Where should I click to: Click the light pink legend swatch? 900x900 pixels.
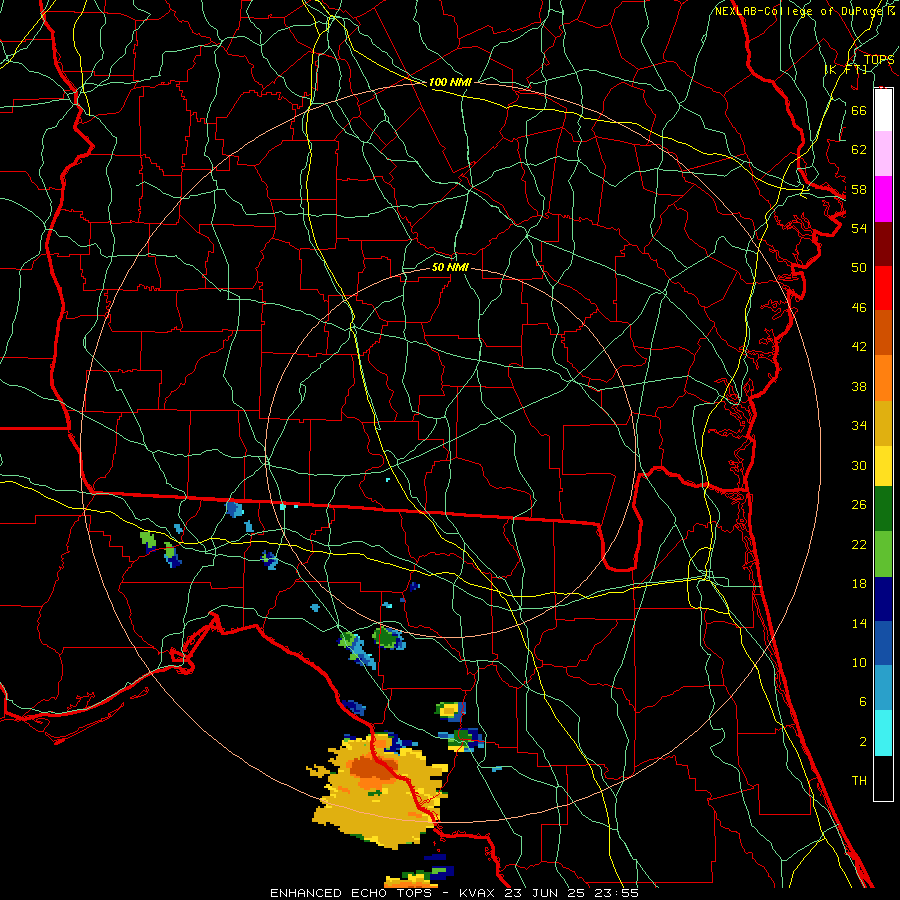click(x=883, y=154)
